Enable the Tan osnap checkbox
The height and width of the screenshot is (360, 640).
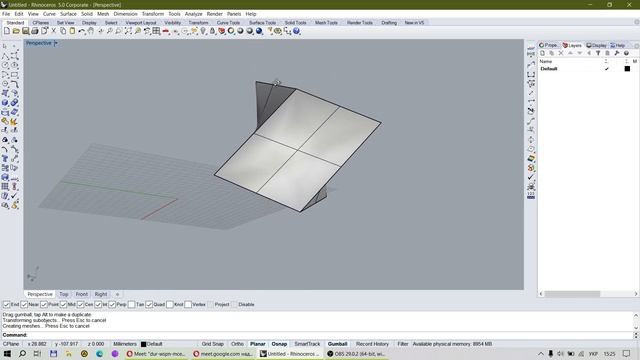[x=131, y=304]
